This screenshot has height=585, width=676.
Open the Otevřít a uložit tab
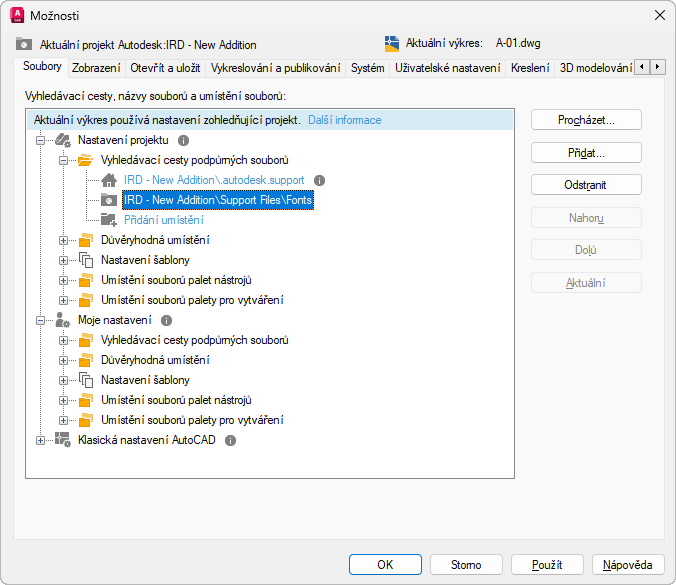[166, 68]
